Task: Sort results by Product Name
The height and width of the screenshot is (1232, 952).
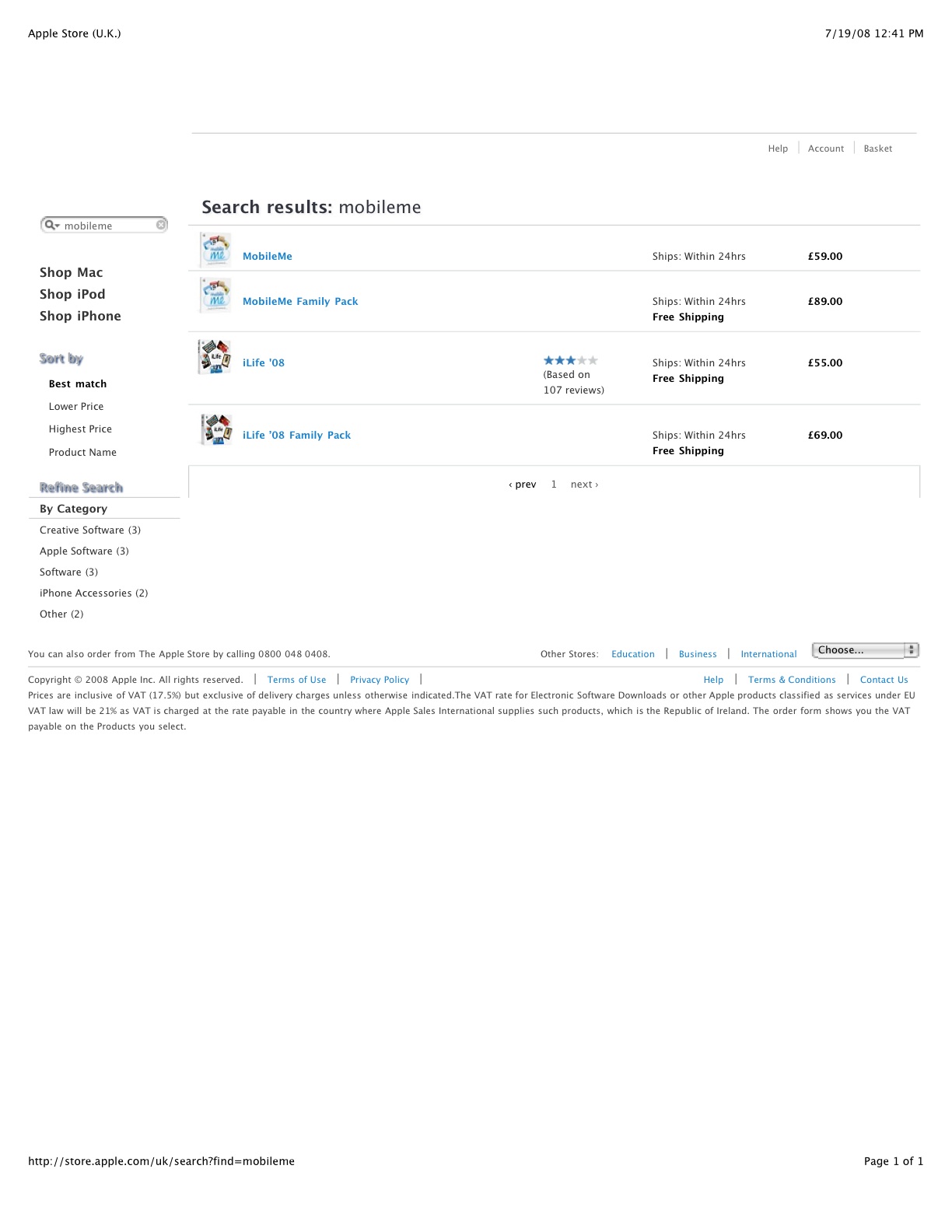Action: [82, 453]
